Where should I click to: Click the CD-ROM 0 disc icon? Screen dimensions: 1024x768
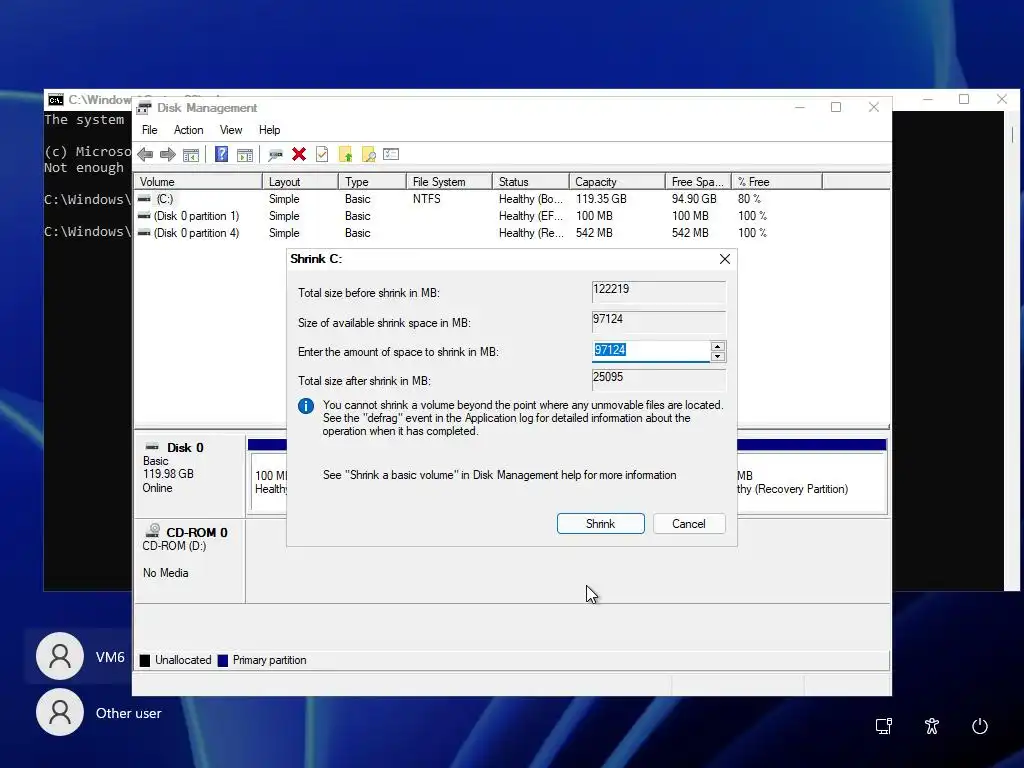(x=153, y=530)
